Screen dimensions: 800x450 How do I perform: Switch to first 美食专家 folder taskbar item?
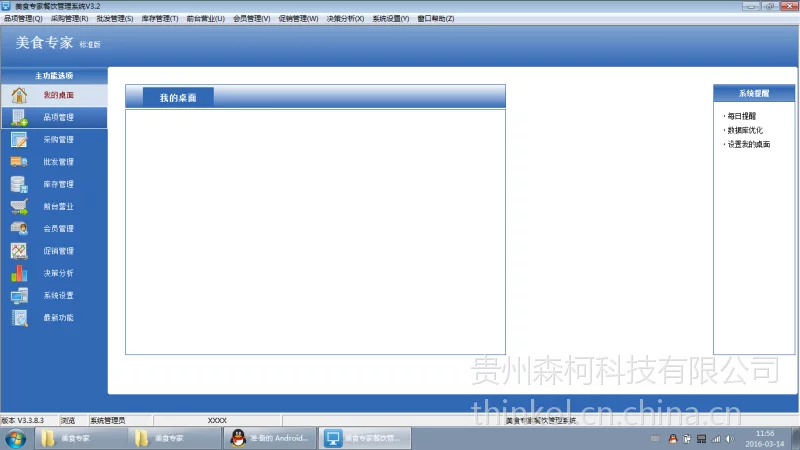pos(81,438)
